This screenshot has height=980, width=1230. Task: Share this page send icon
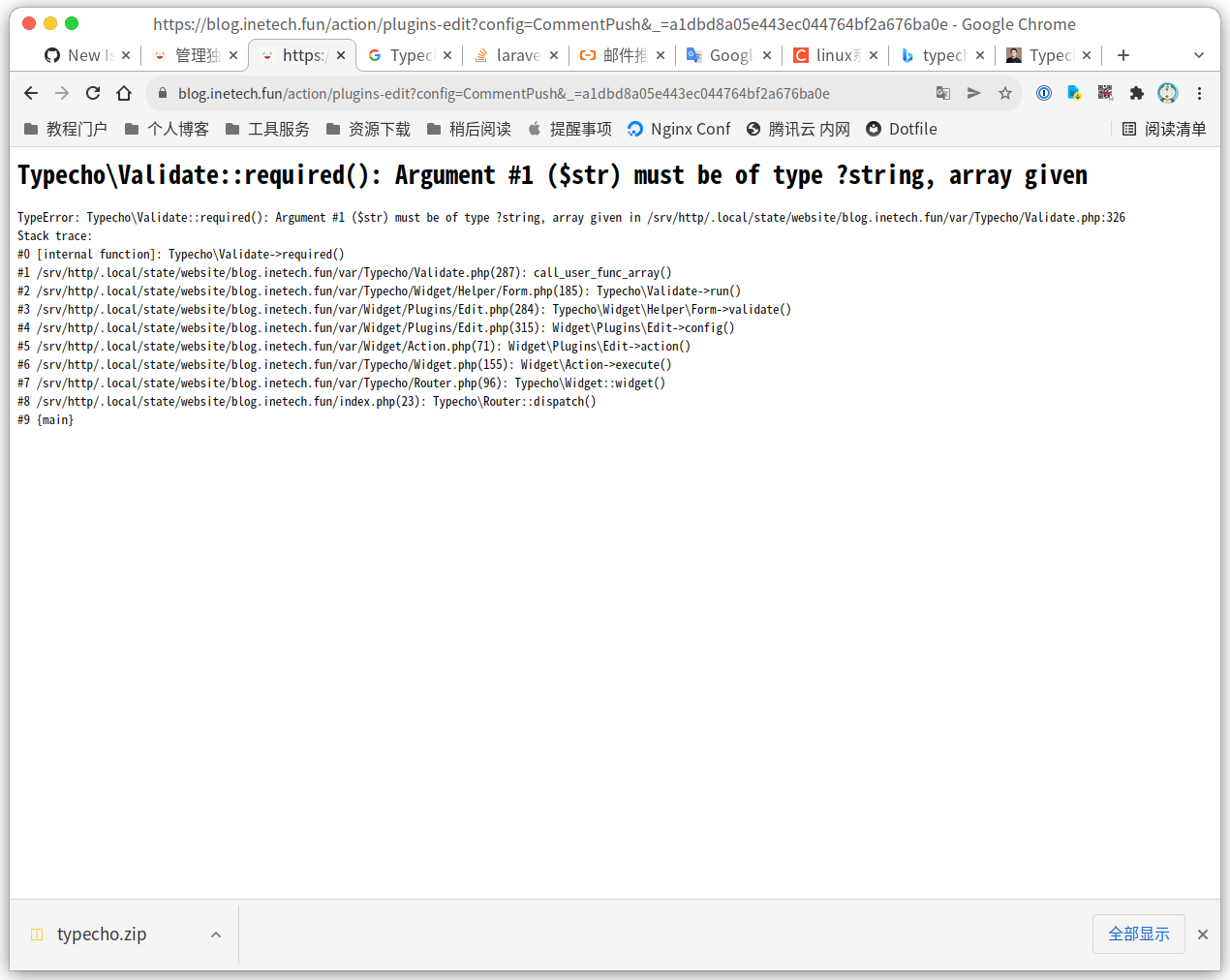pyautogui.click(x=974, y=93)
